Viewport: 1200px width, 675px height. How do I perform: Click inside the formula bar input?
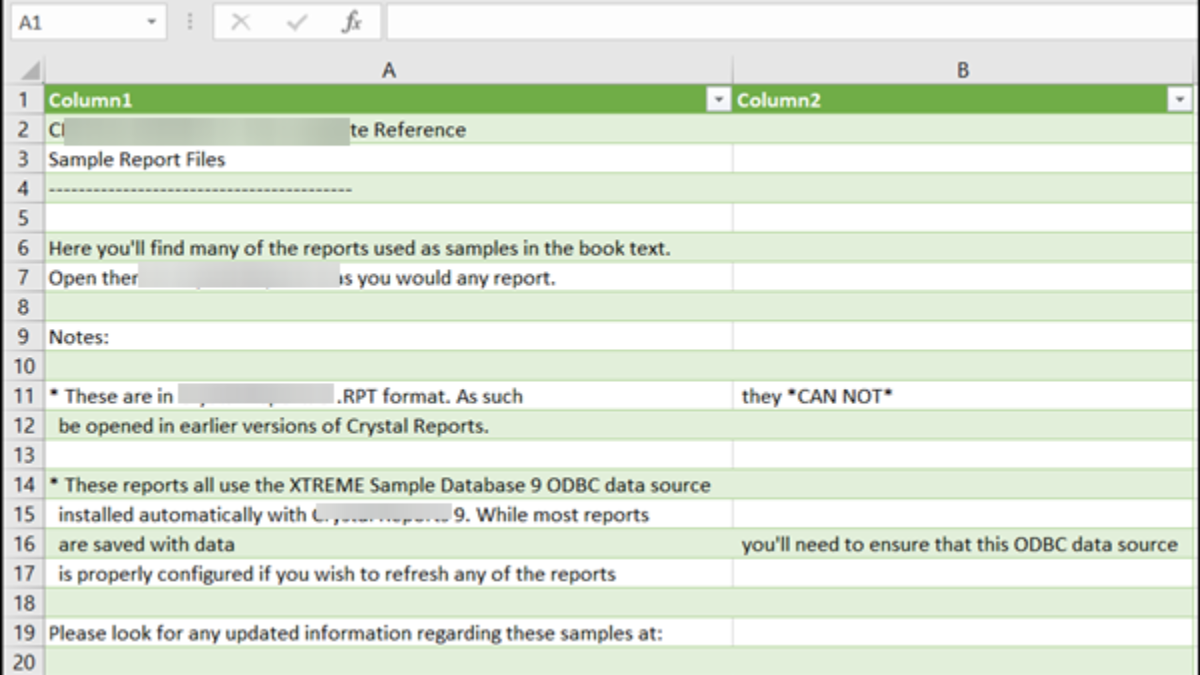tap(790, 22)
